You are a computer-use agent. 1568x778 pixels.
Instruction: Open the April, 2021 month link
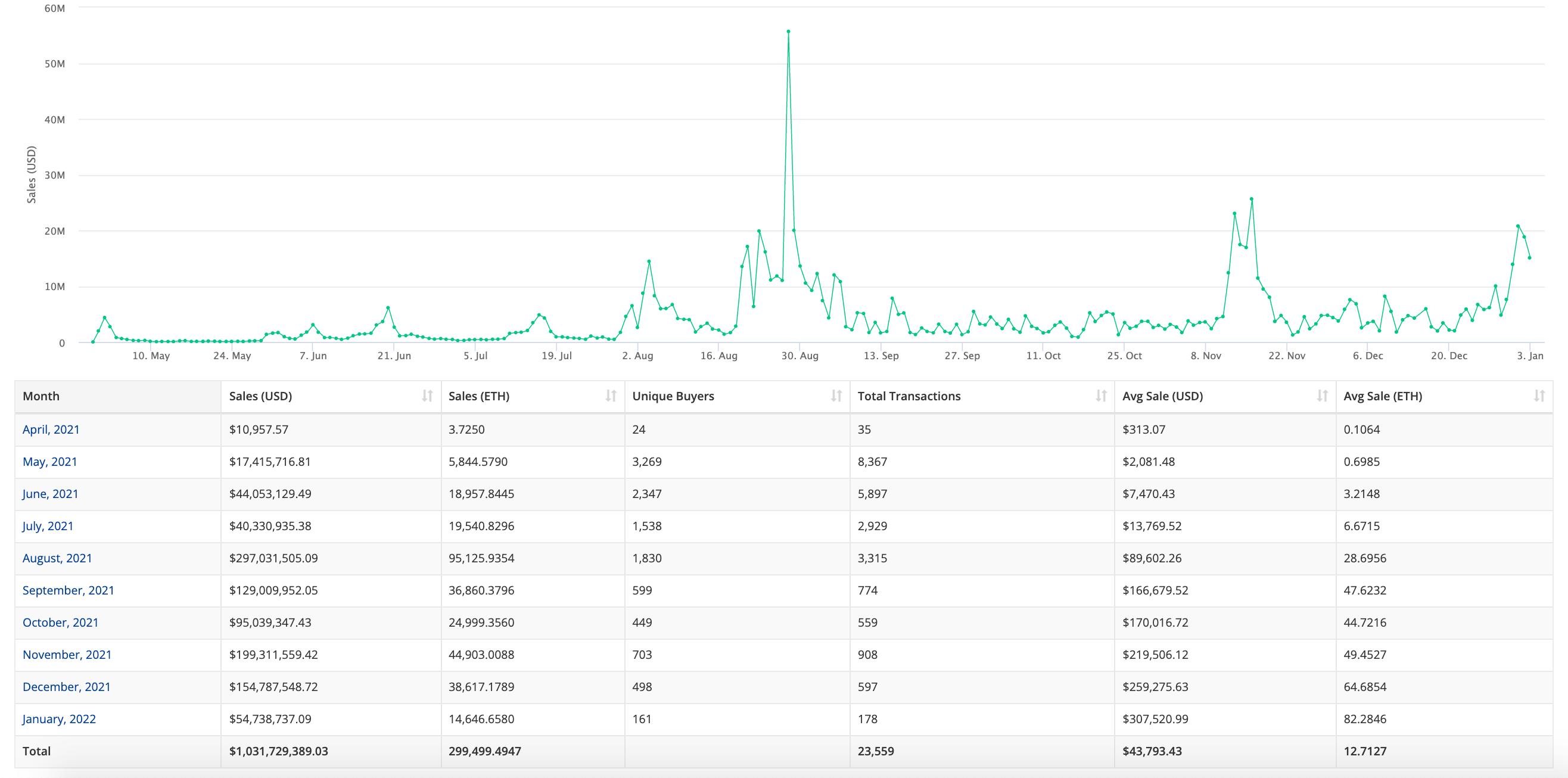51,429
